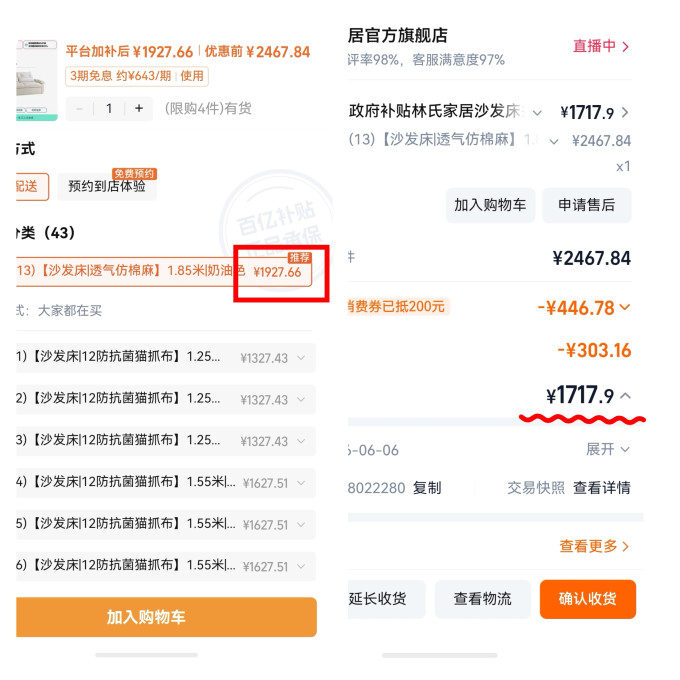Expand the variant spec chevron under title
The width and height of the screenshot is (680, 680).
(x=554, y=141)
